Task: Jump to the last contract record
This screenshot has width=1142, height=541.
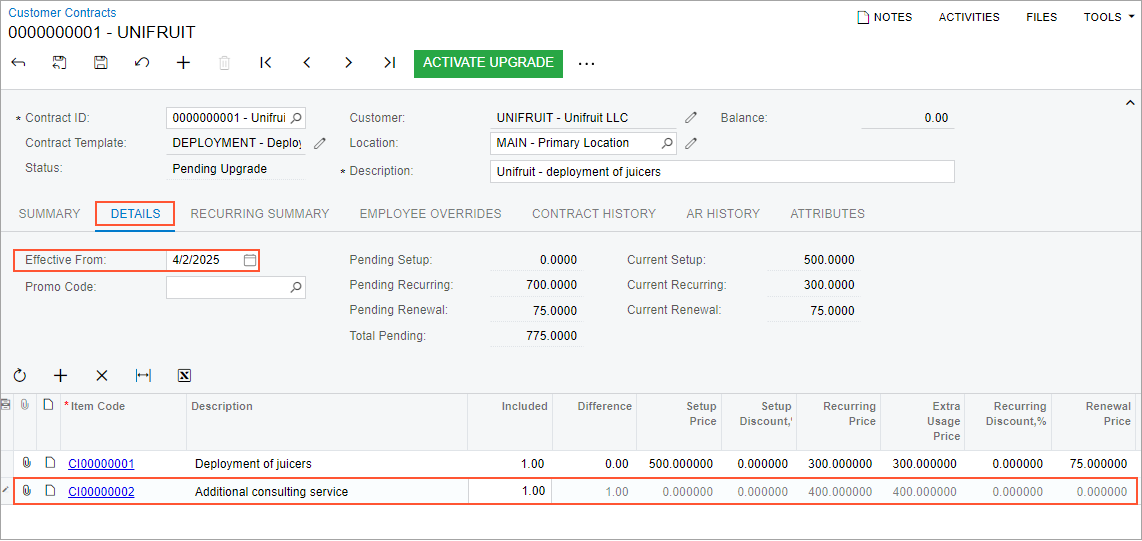Action: click(x=389, y=63)
